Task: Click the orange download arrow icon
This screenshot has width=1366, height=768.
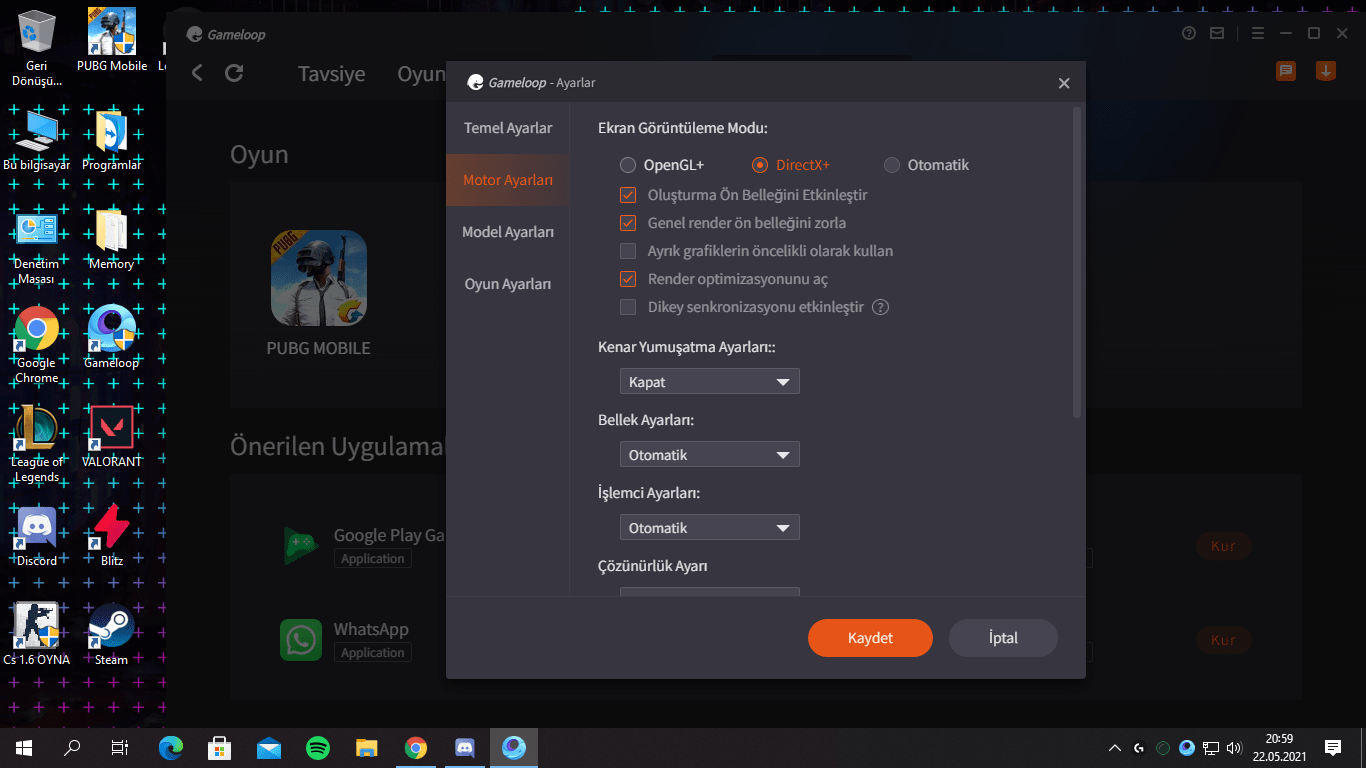Action: coord(1326,71)
